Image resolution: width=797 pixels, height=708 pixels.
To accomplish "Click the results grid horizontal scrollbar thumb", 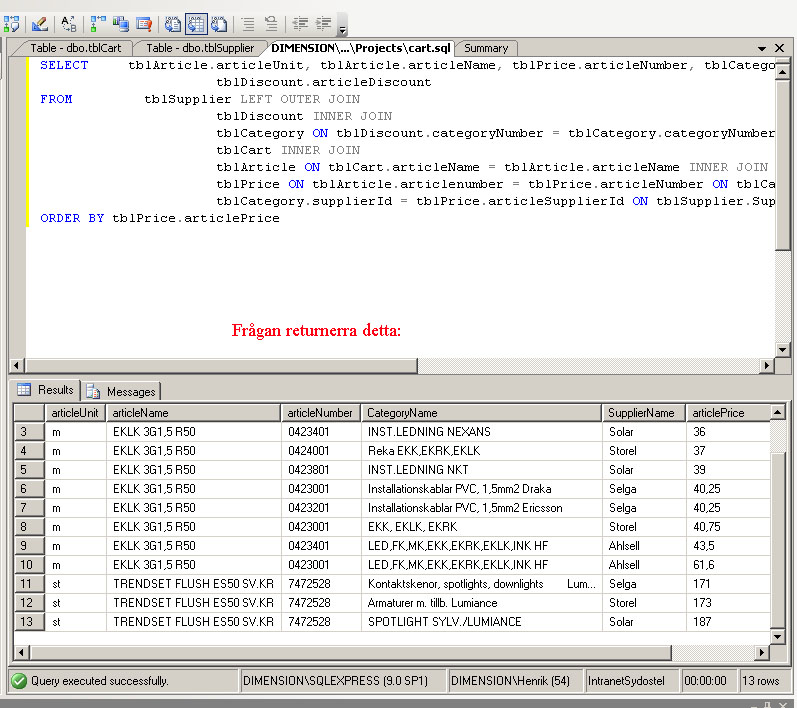I will tap(350, 652).
